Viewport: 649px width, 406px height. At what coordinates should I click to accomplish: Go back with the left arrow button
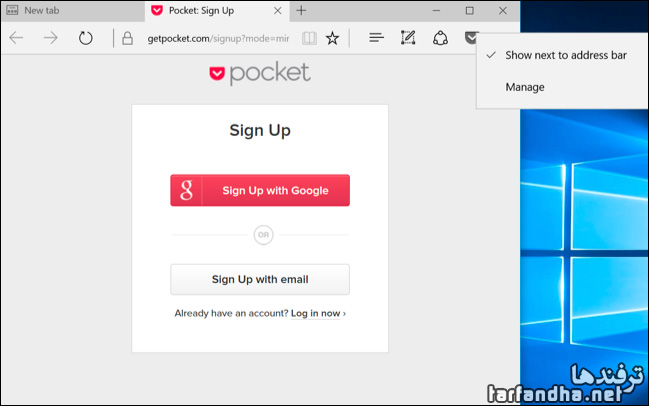pos(17,38)
